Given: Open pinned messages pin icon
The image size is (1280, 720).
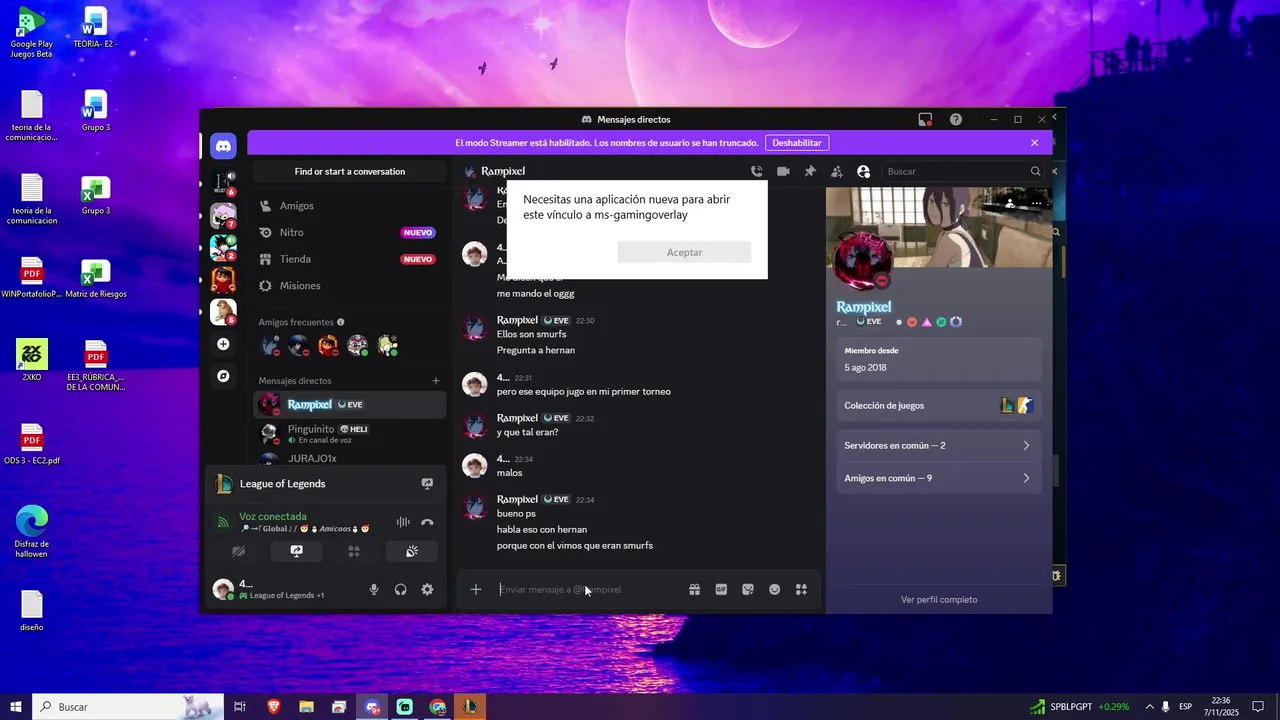Looking at the screenshot, I should click(x=810, y=171).
